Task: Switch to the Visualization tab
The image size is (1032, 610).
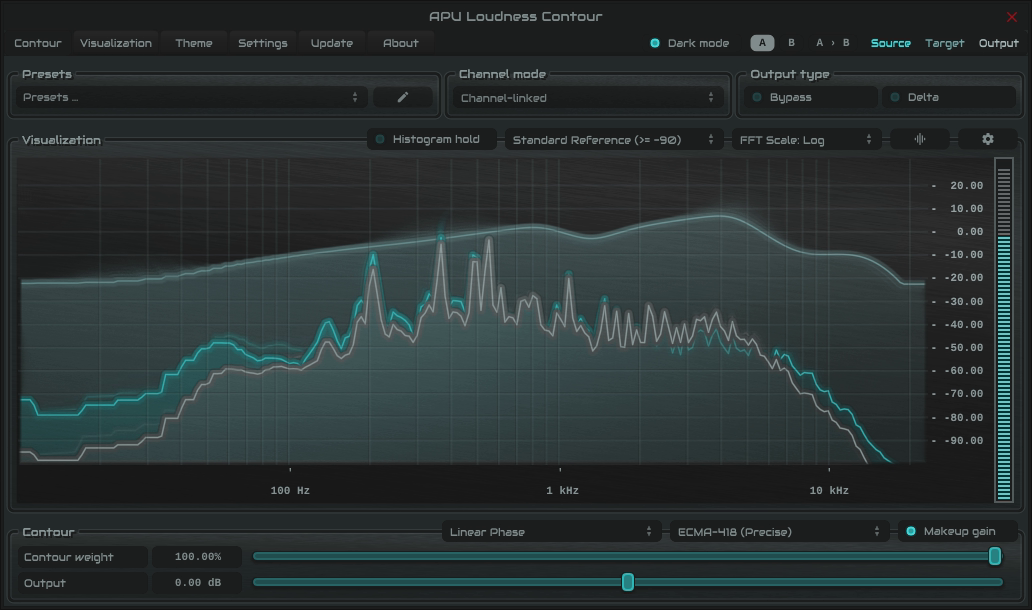Action: 116,43
